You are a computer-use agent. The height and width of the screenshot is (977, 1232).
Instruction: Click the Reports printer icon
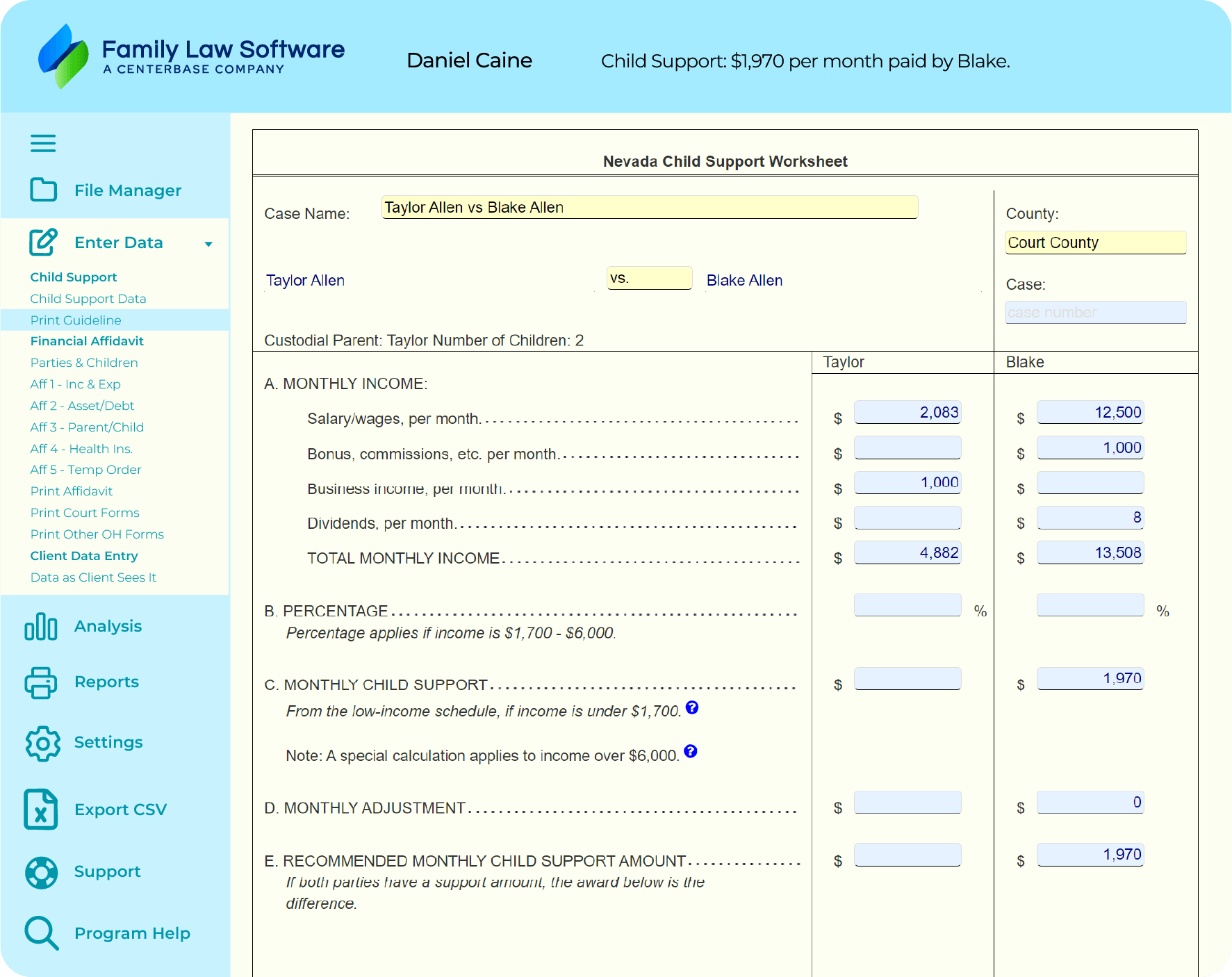click(x=41, y=682)
